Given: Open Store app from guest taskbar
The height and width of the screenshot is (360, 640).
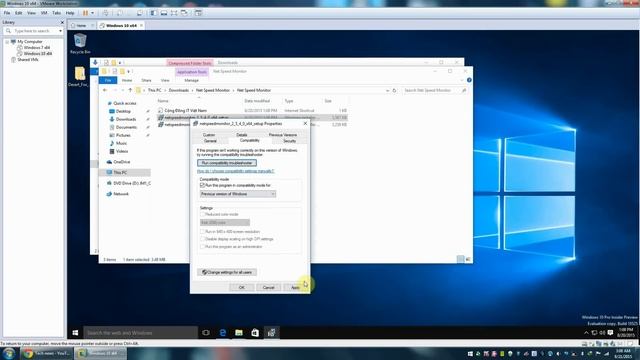Looking at the screenshot, I should pos(255,333).
